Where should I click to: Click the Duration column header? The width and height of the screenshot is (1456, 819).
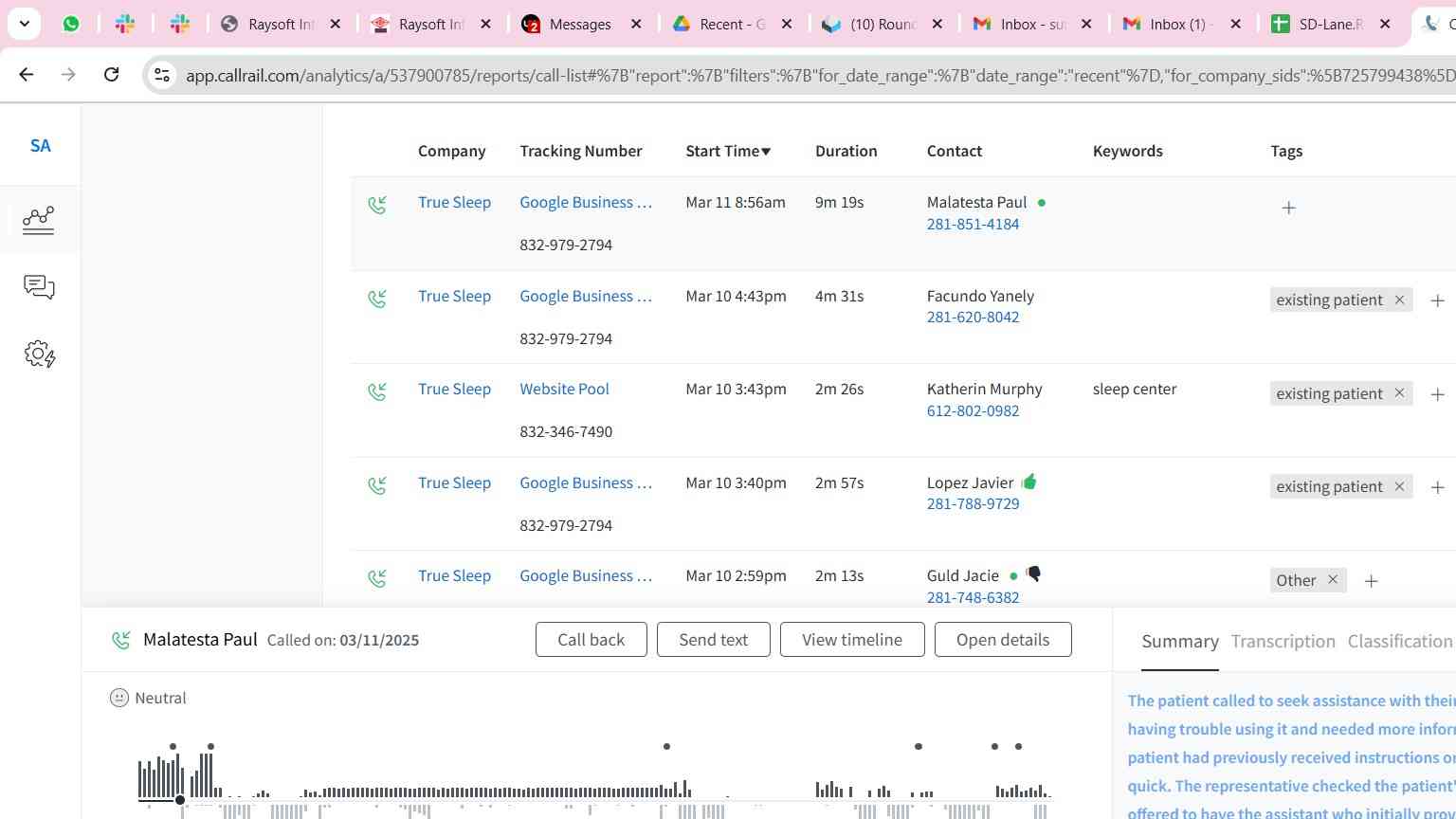click(846, 151)
